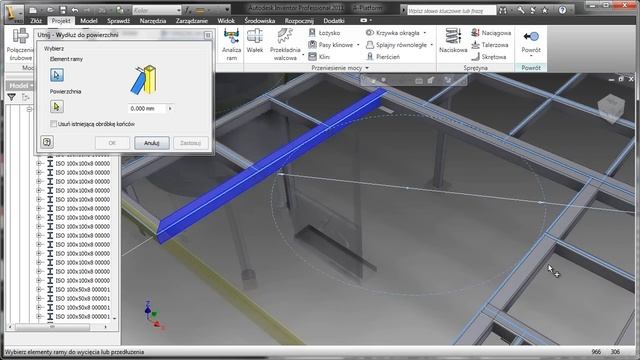Collapse the top node in model tree
The height and width of the screenshot is (360, 640).
tap(29, 109)
